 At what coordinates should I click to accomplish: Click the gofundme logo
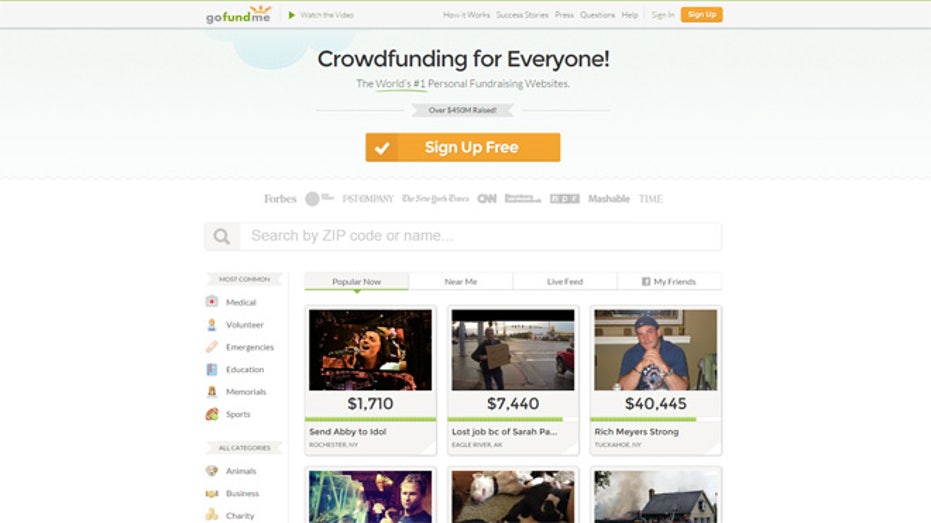(x=239, y=14)
